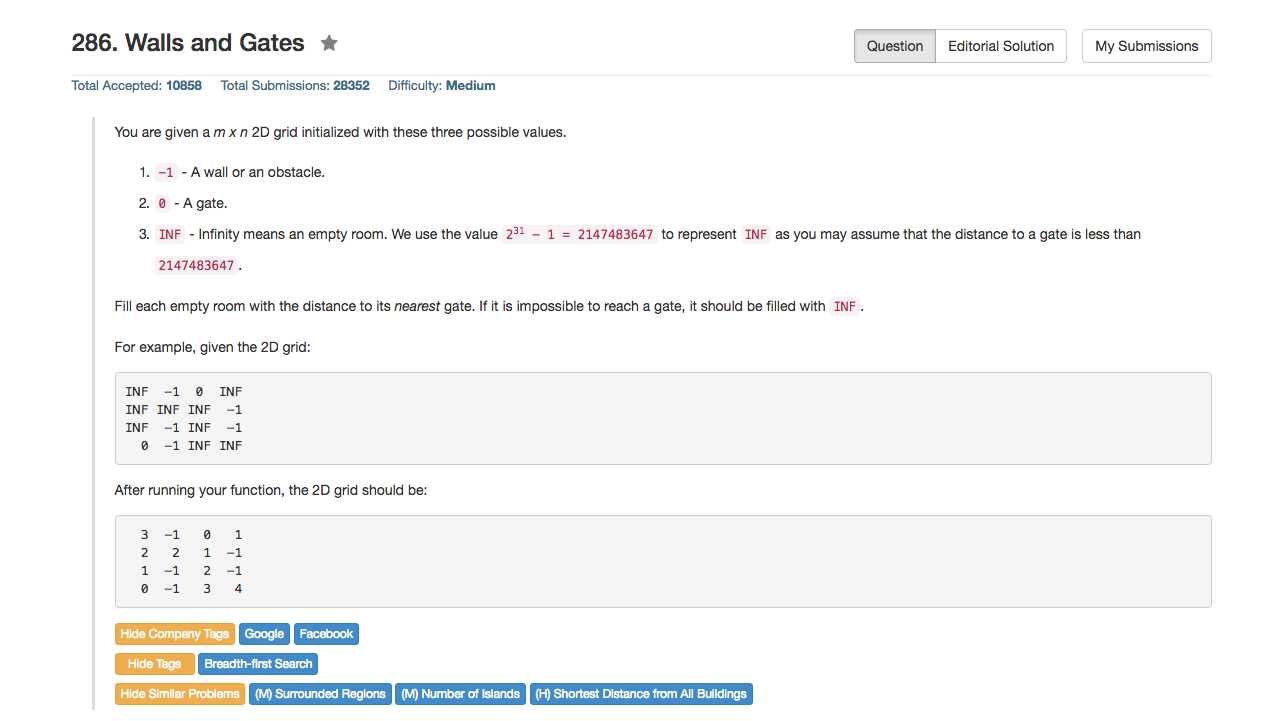The height and width of the screenshot is (721, 1278).
Task: Switch to the Question tab
Action: coord(895,46)
